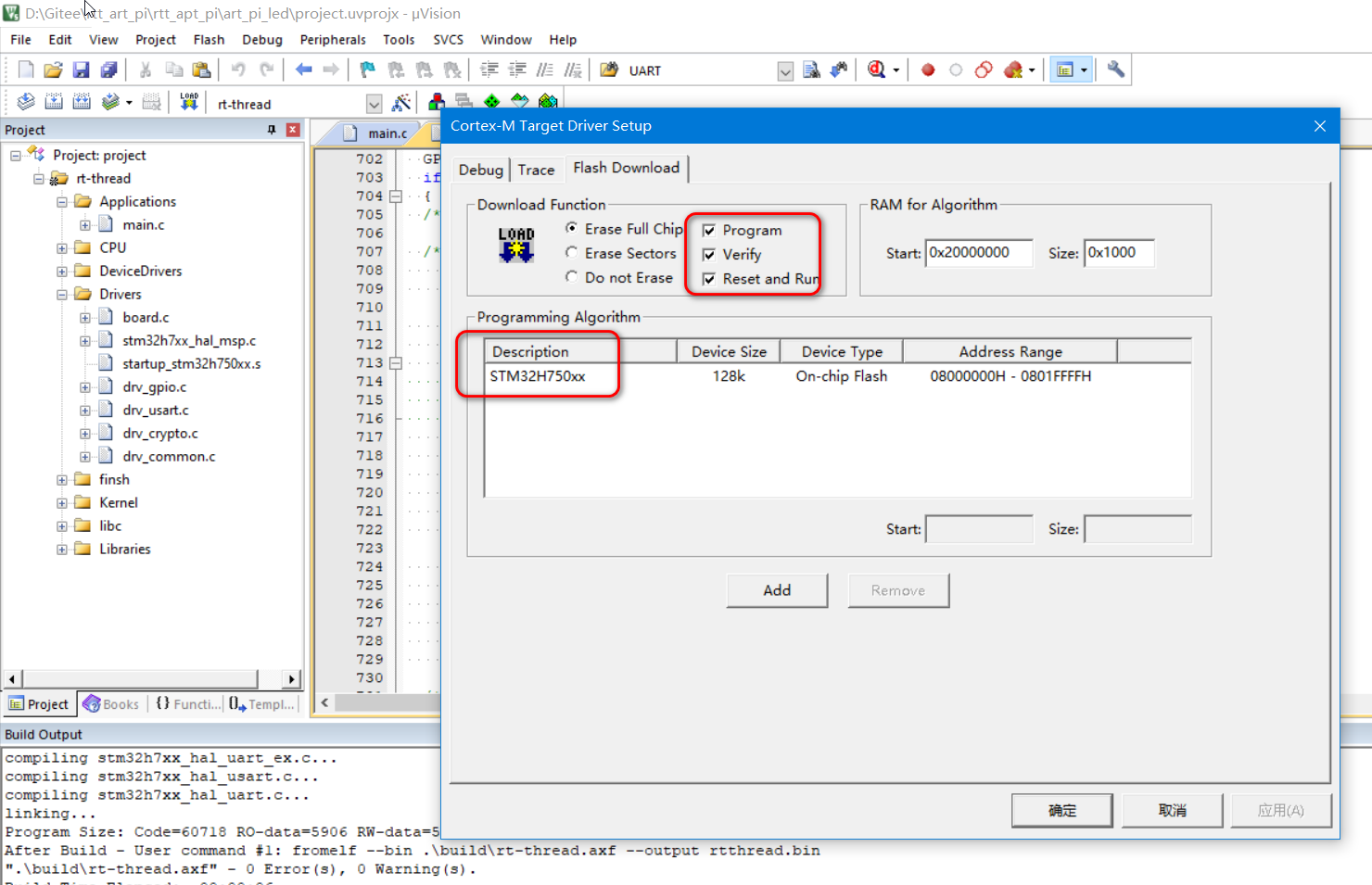
Task: Open the Flash menu
Action: pyautogui.click(x=209, y=40)
